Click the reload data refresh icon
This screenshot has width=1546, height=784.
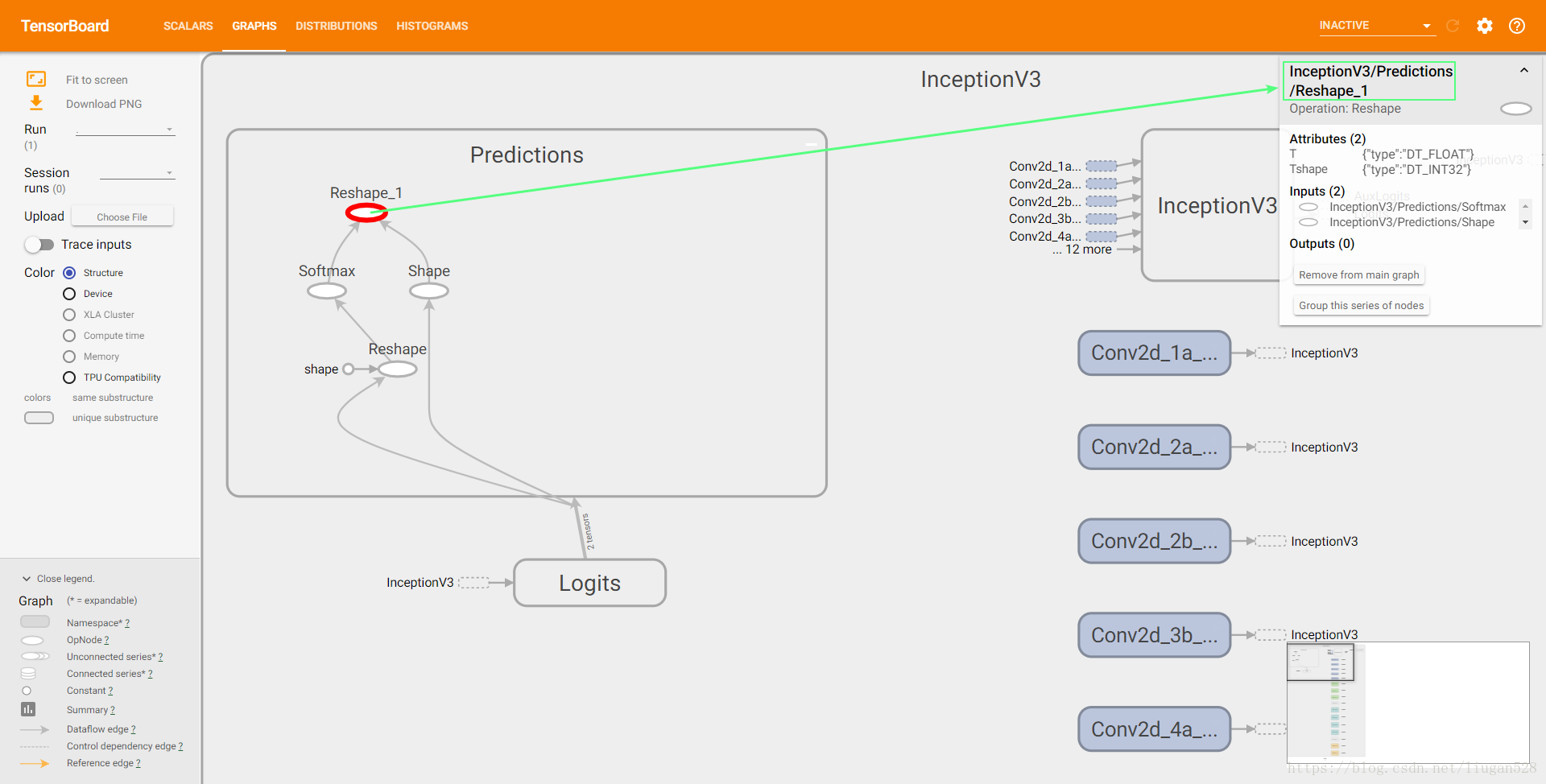1453,26
